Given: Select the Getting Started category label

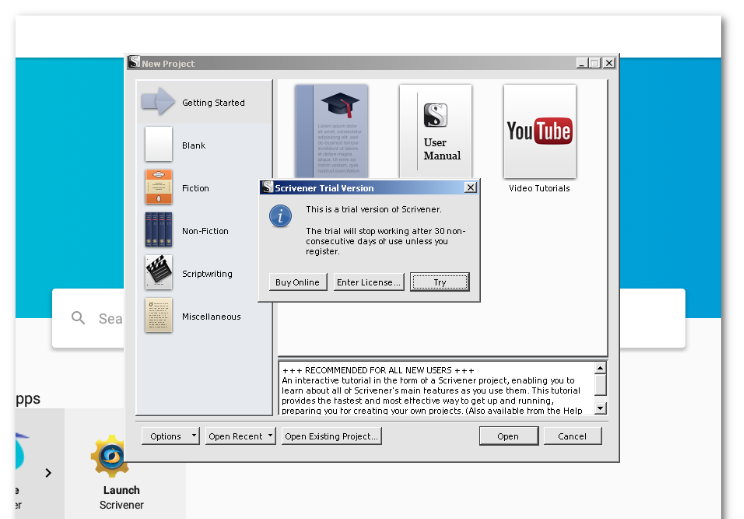Looking at the screenshot, I should (214, 102).
